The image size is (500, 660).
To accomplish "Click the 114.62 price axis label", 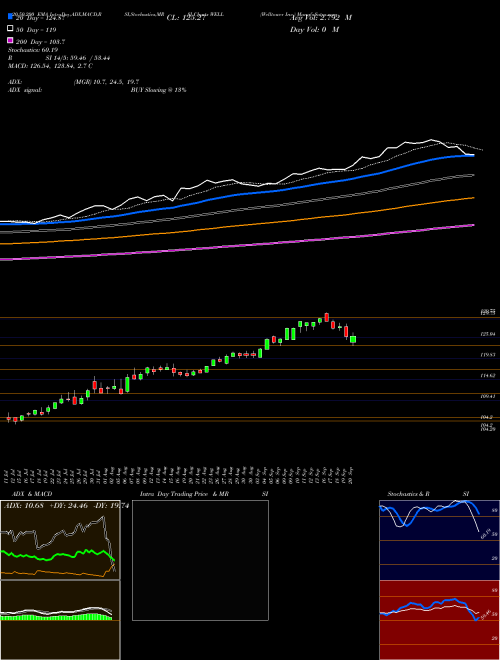I will [x=488, y=375].
